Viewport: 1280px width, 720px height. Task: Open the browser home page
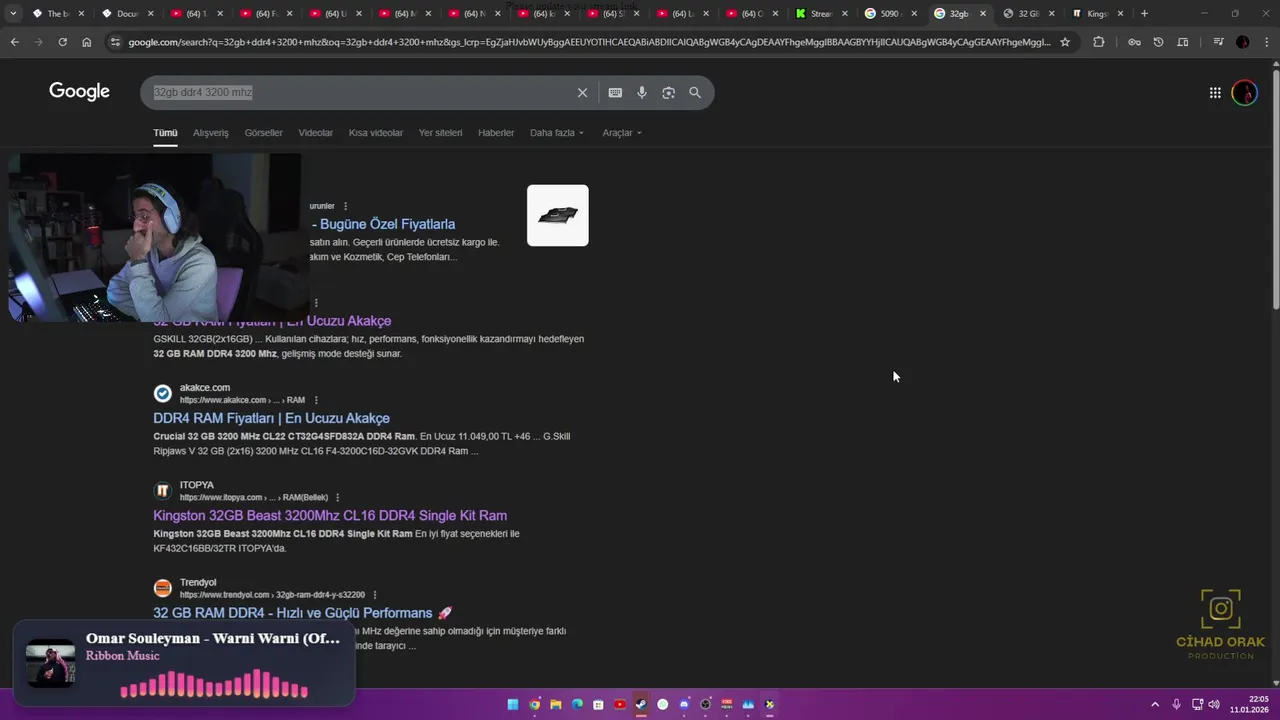click(x=86, y=42)
